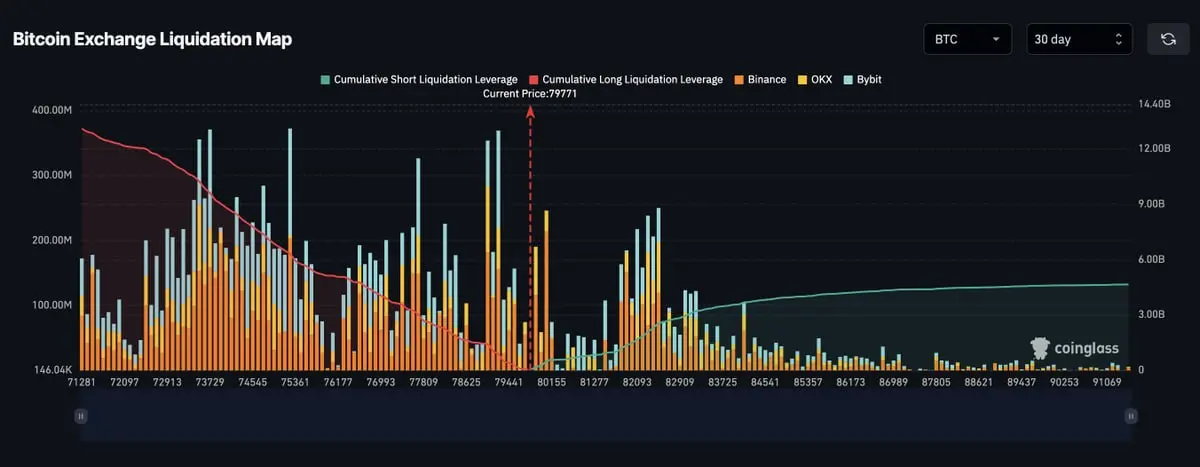Toggle Cumulative Short Liquidation Leverage legend
Viewport: 1200px width, 467px height.
(x=418, y=79)
